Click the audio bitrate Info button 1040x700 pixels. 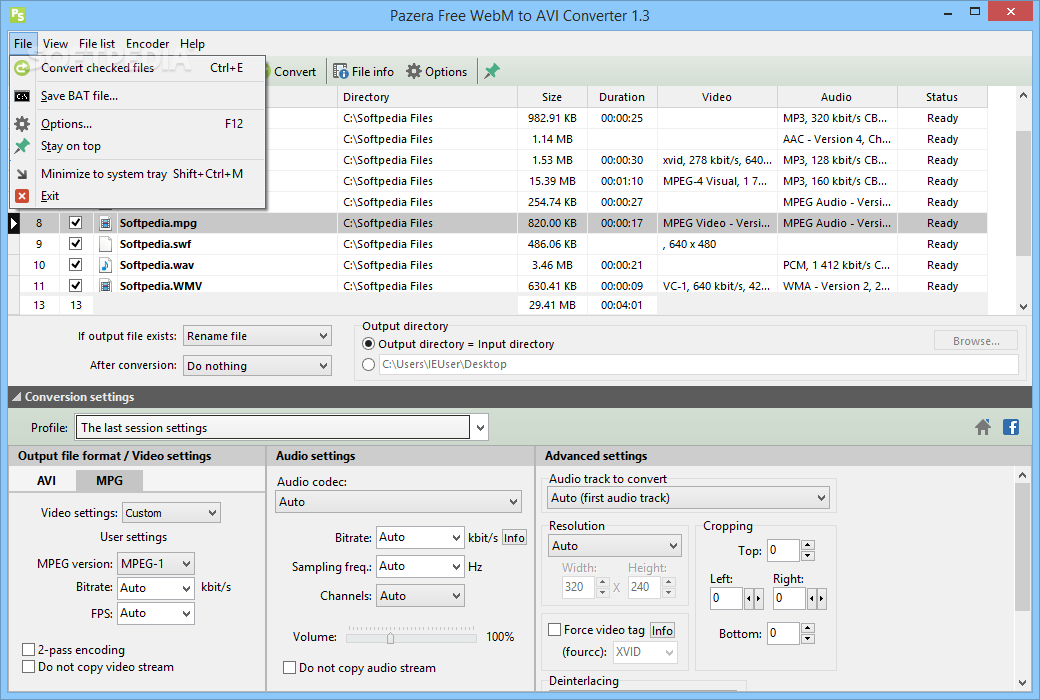[x=514, y=537]
